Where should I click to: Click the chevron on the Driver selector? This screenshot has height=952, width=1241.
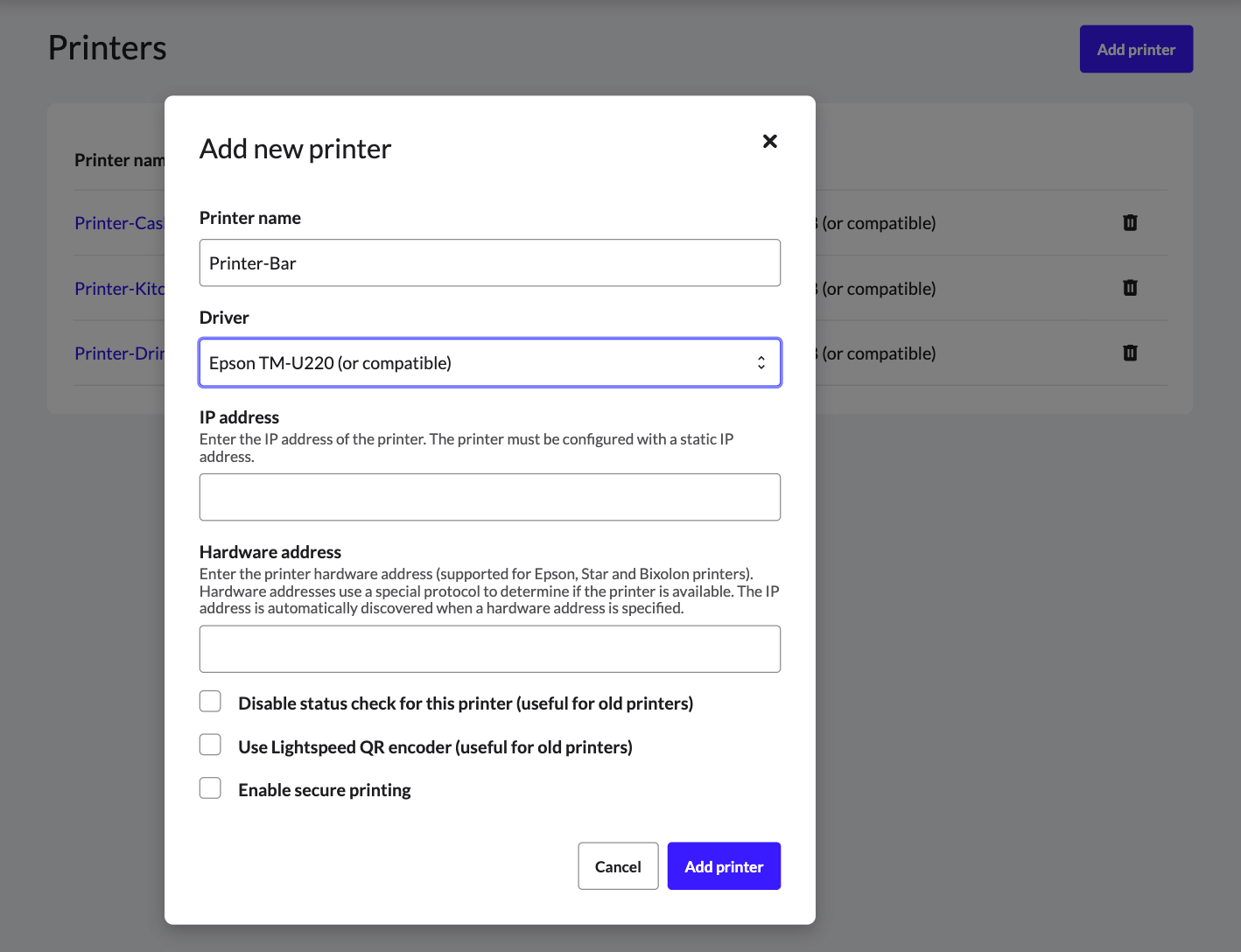tap(761, 362)
